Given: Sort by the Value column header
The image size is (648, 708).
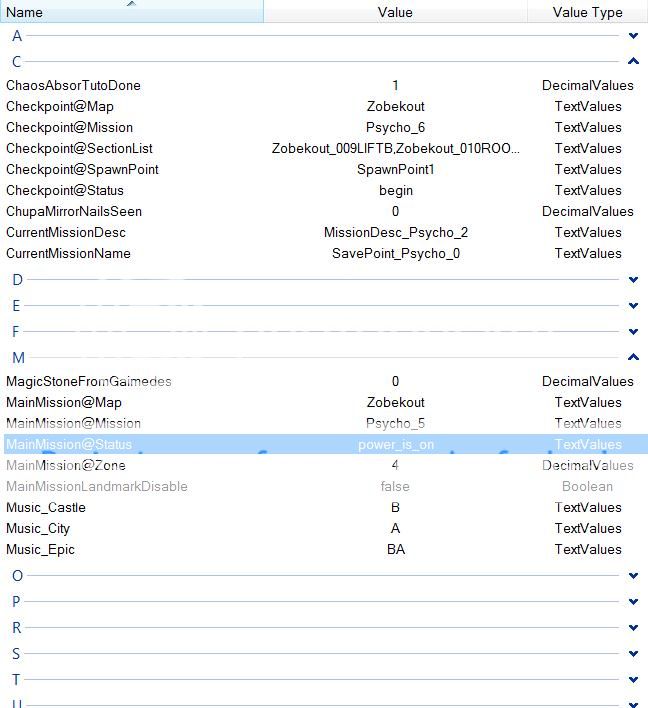Looking at the screenshot, I should tap(395, 13).
